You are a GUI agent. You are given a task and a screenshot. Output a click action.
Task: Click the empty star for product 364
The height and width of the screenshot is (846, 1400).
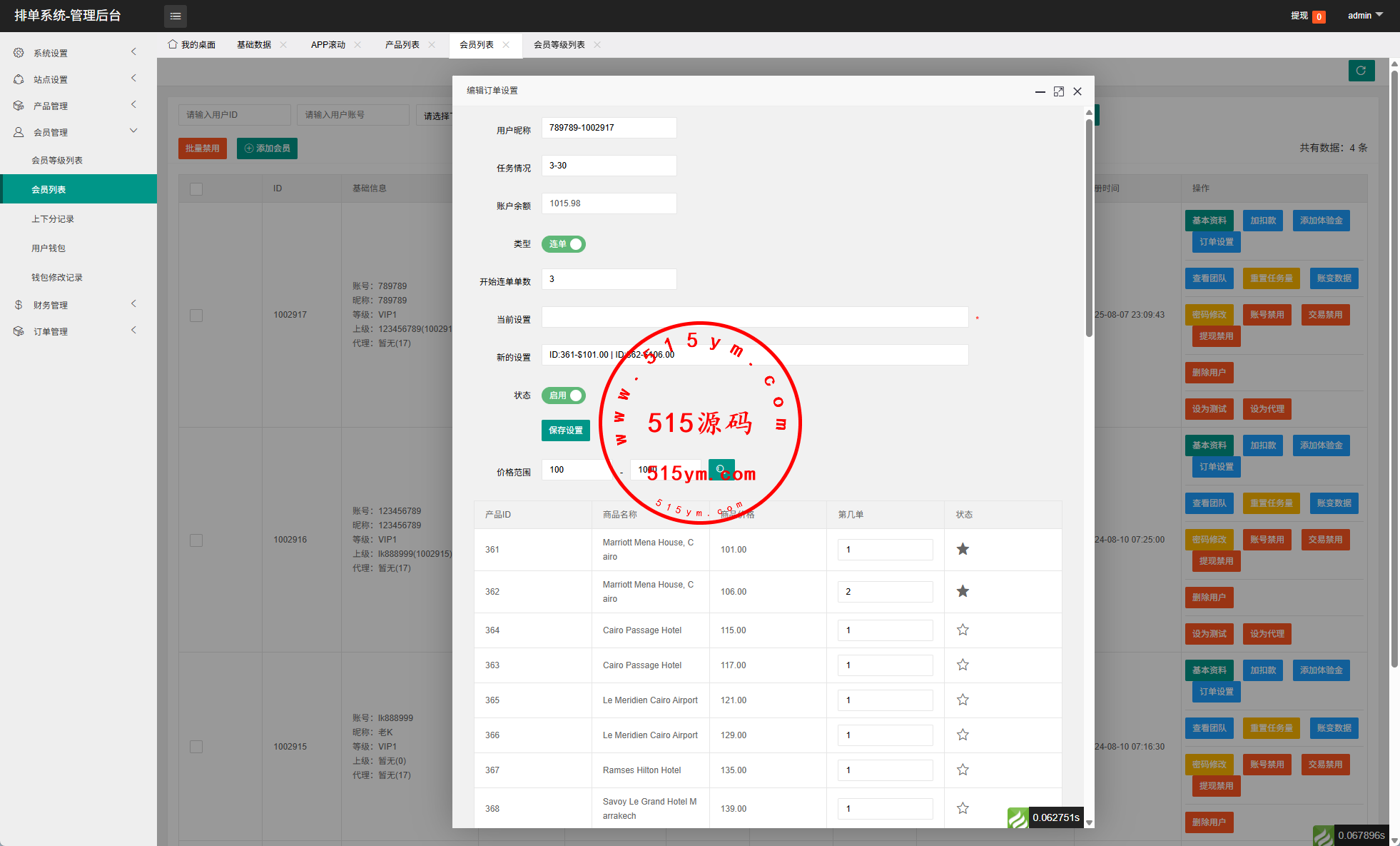[x=963, y=630]
